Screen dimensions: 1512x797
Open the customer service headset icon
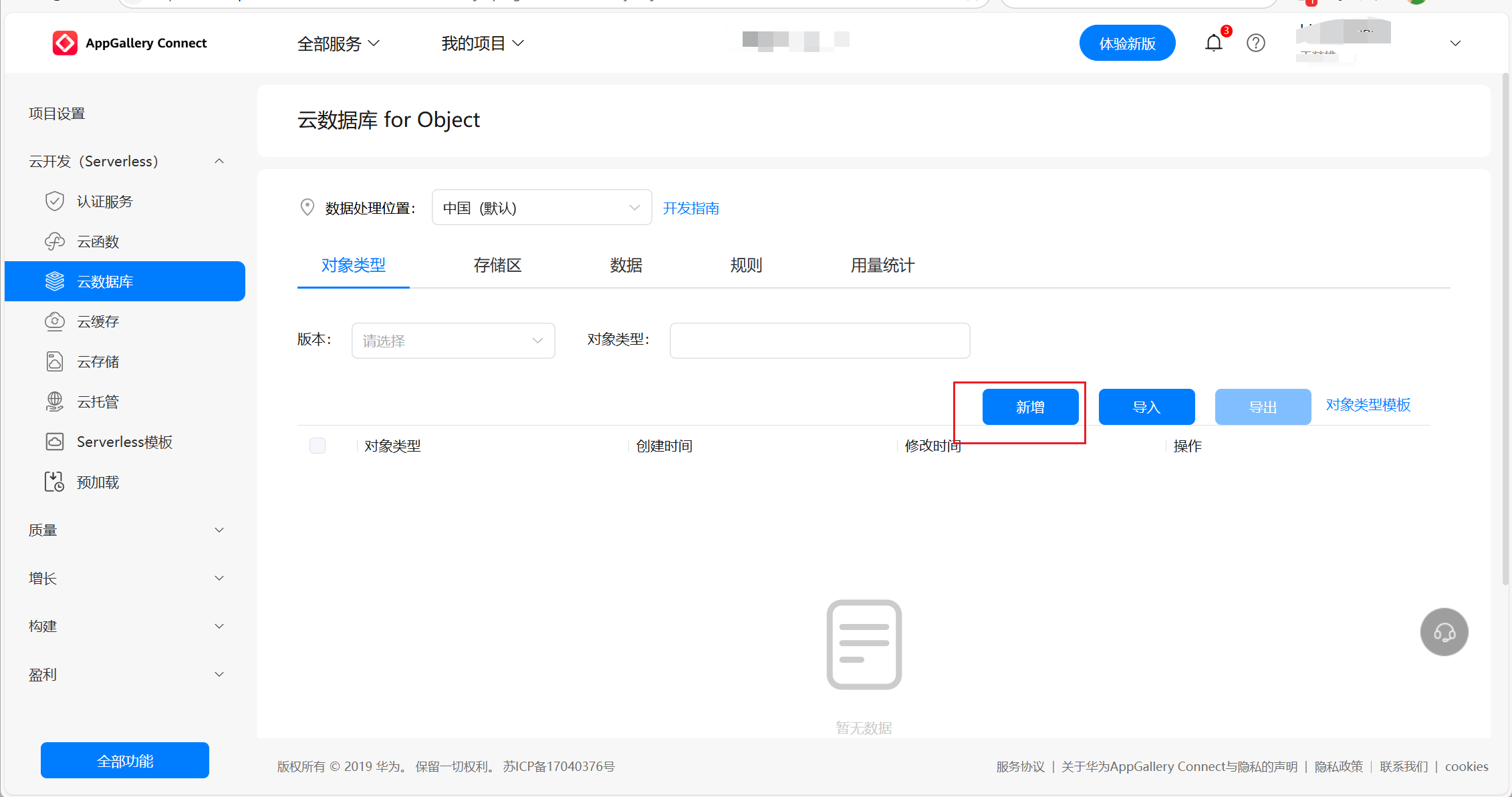(x=1444, y=632)
